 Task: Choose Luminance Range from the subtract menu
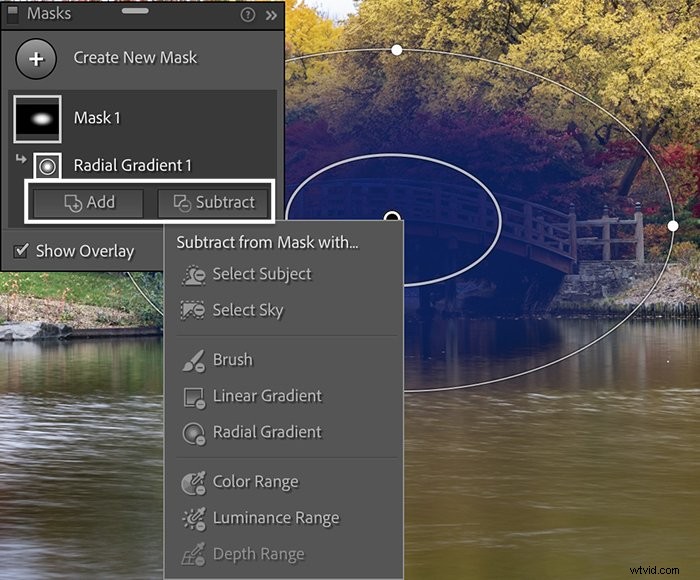point(284,518)
